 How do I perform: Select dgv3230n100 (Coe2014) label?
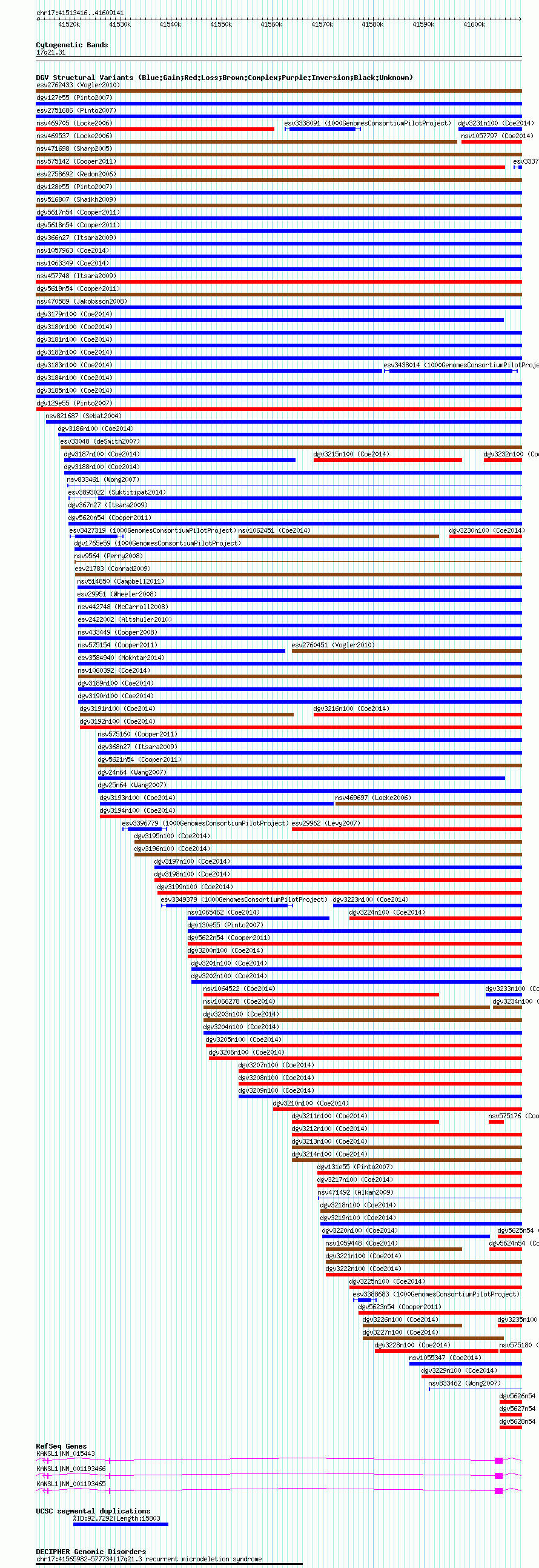tap(487, 531)
